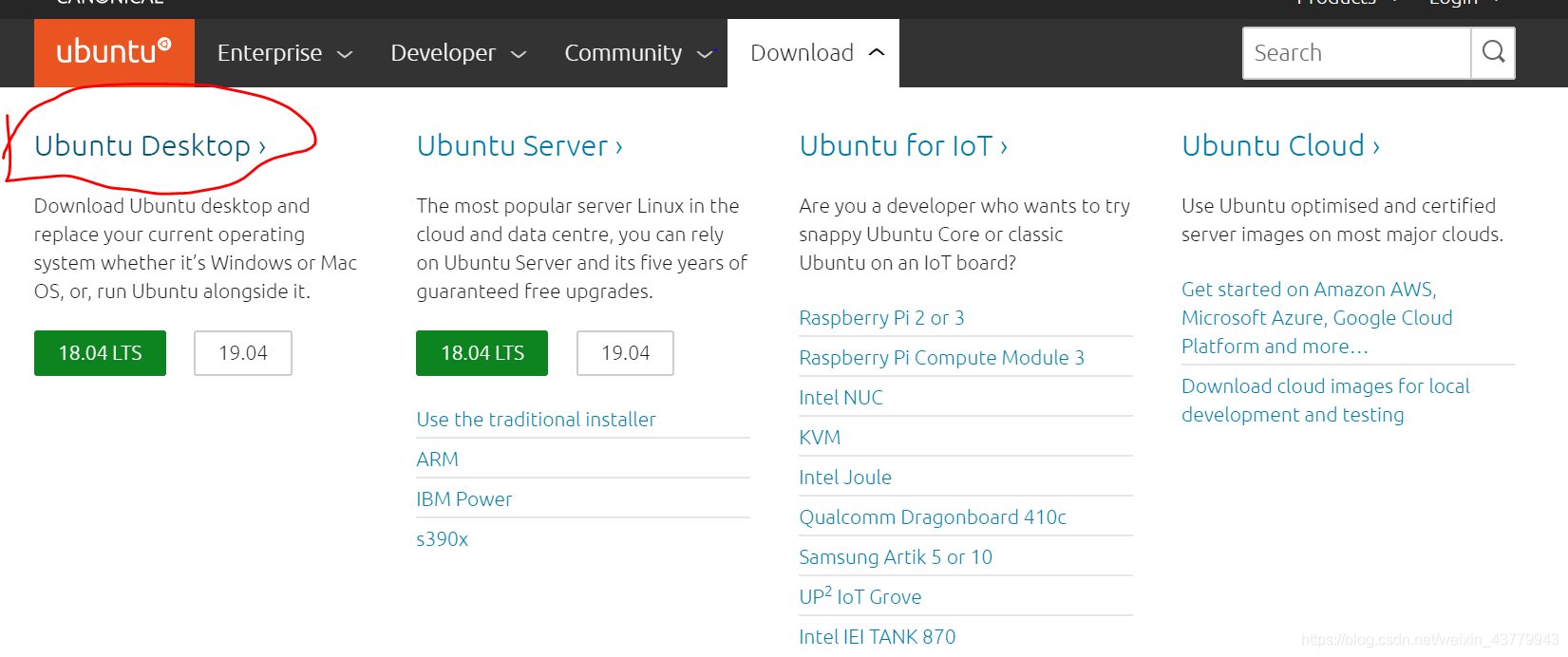Download Ubuntu Desktop 19.04
1568x657 pixels.
(x=243, y=353)
